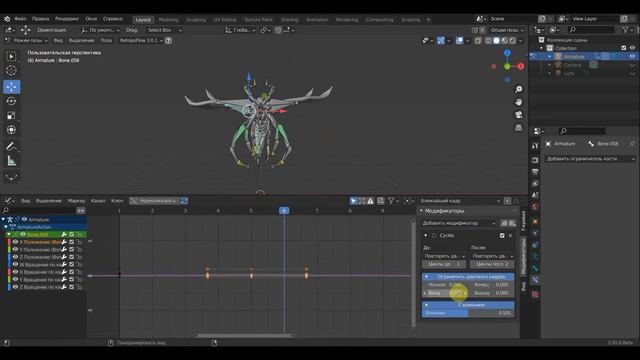Click the wrench icon on Bone.058 channel

[x=64, y=234]
